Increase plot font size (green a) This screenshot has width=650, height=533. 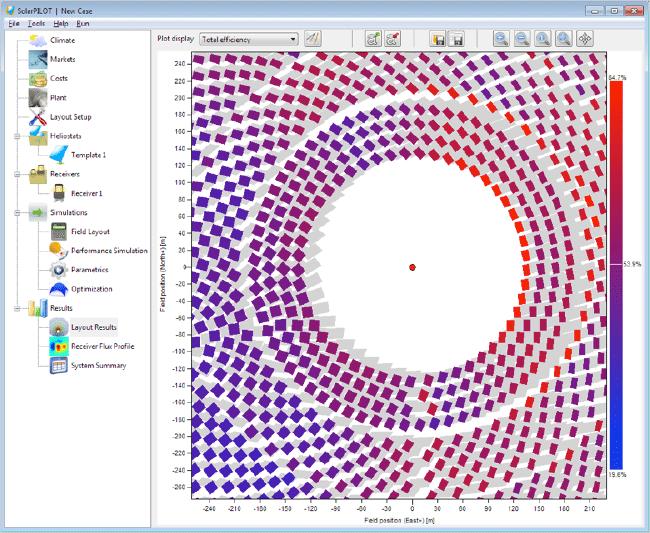(x=373, y=39)
